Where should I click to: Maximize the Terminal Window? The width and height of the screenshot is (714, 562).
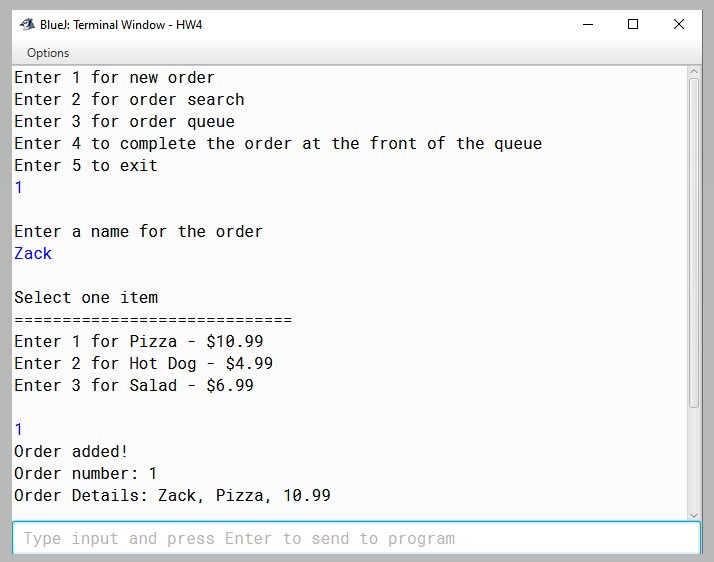(x=632, y=24)
